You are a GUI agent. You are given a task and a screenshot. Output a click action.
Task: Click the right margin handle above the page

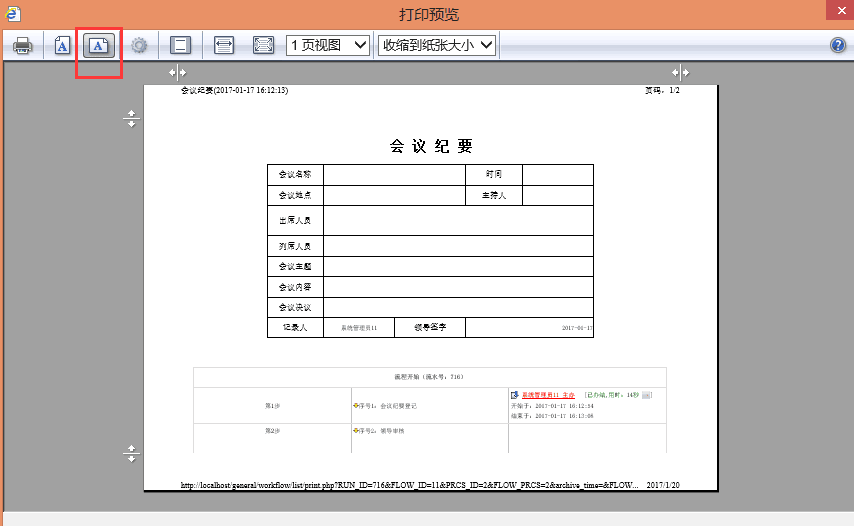[x=680, y=72]
